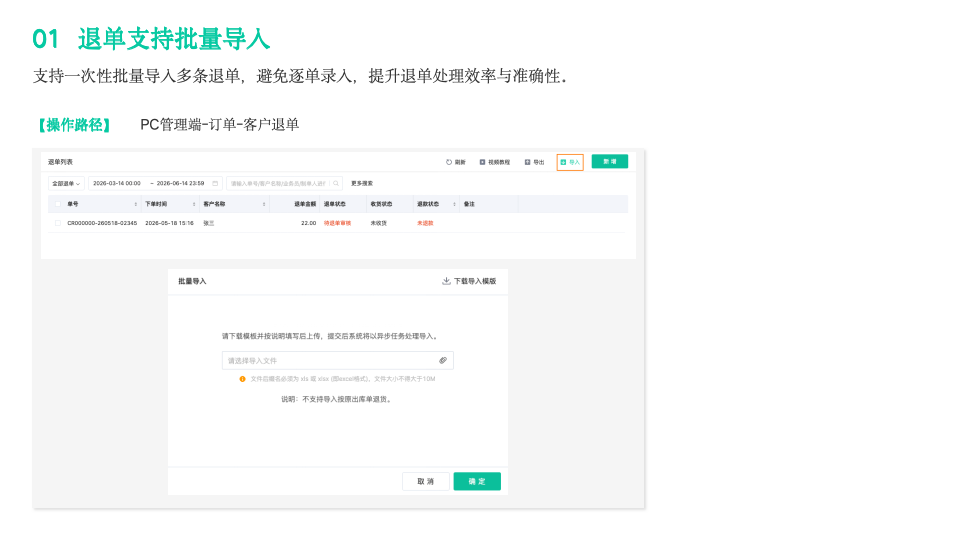Click the 导入 import button
This screenshot has height=540, width=959.
coord(570,162)
